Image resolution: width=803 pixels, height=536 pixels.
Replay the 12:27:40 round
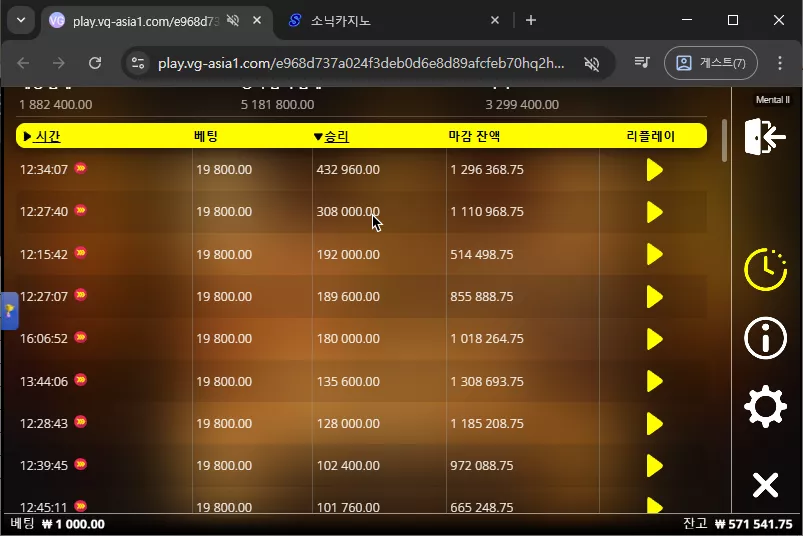[x=654, y=212]
